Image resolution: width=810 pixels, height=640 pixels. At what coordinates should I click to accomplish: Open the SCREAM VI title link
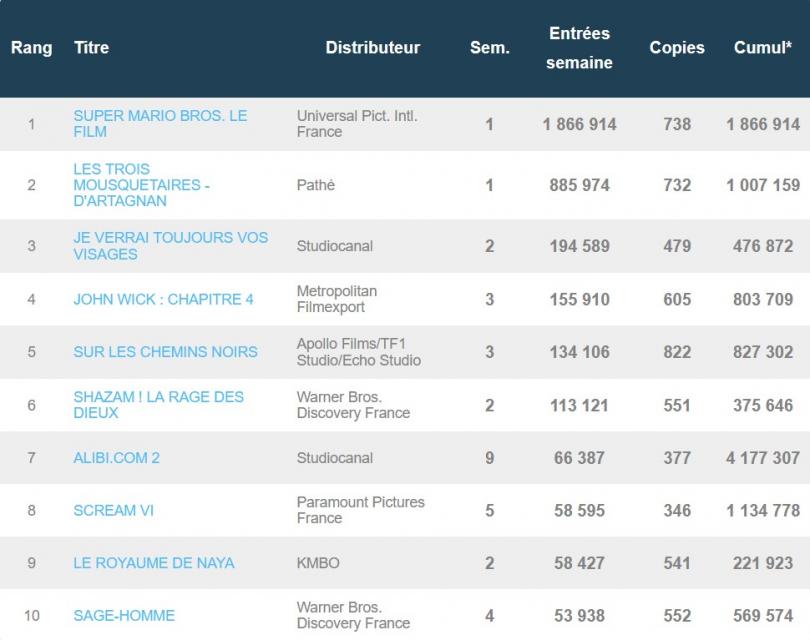(114, 510)
